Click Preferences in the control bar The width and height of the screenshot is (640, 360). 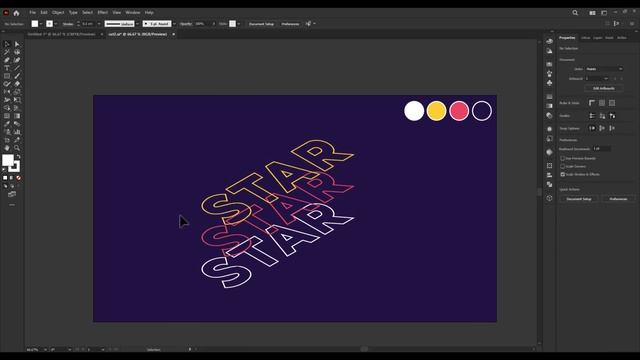point(290,24)
